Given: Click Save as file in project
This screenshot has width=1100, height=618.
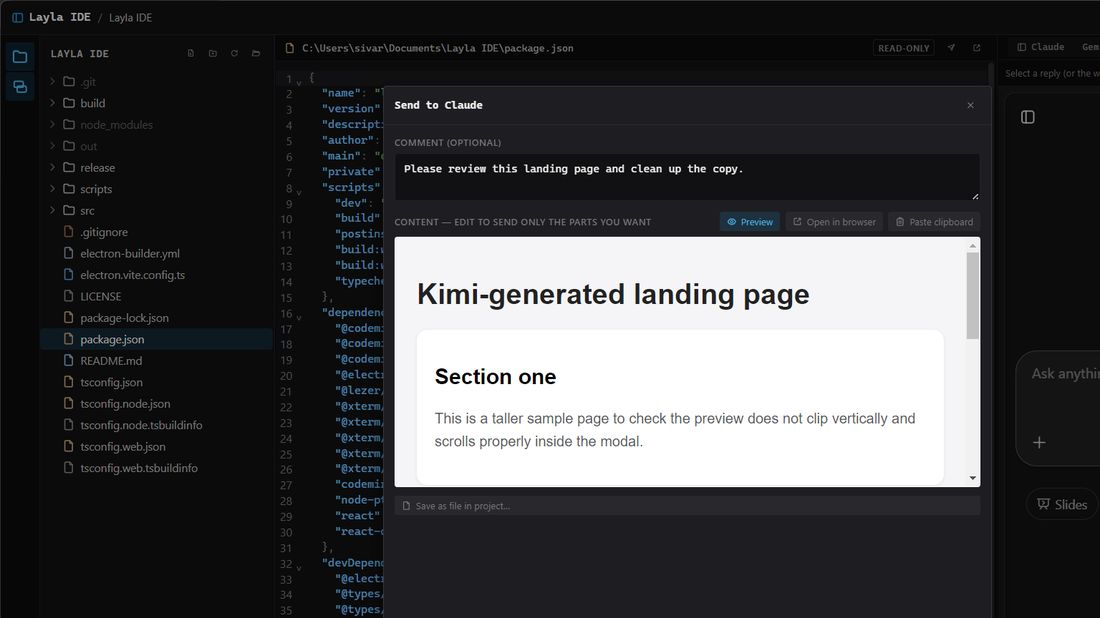Looking at the screenshot, I should (x=687, y=506).
